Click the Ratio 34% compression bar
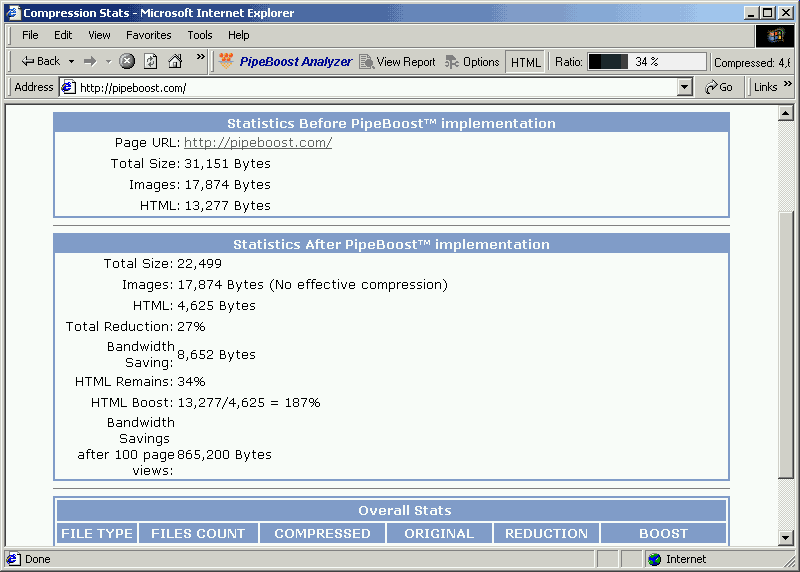Screen dimensions: 800x572 [646, 62]
